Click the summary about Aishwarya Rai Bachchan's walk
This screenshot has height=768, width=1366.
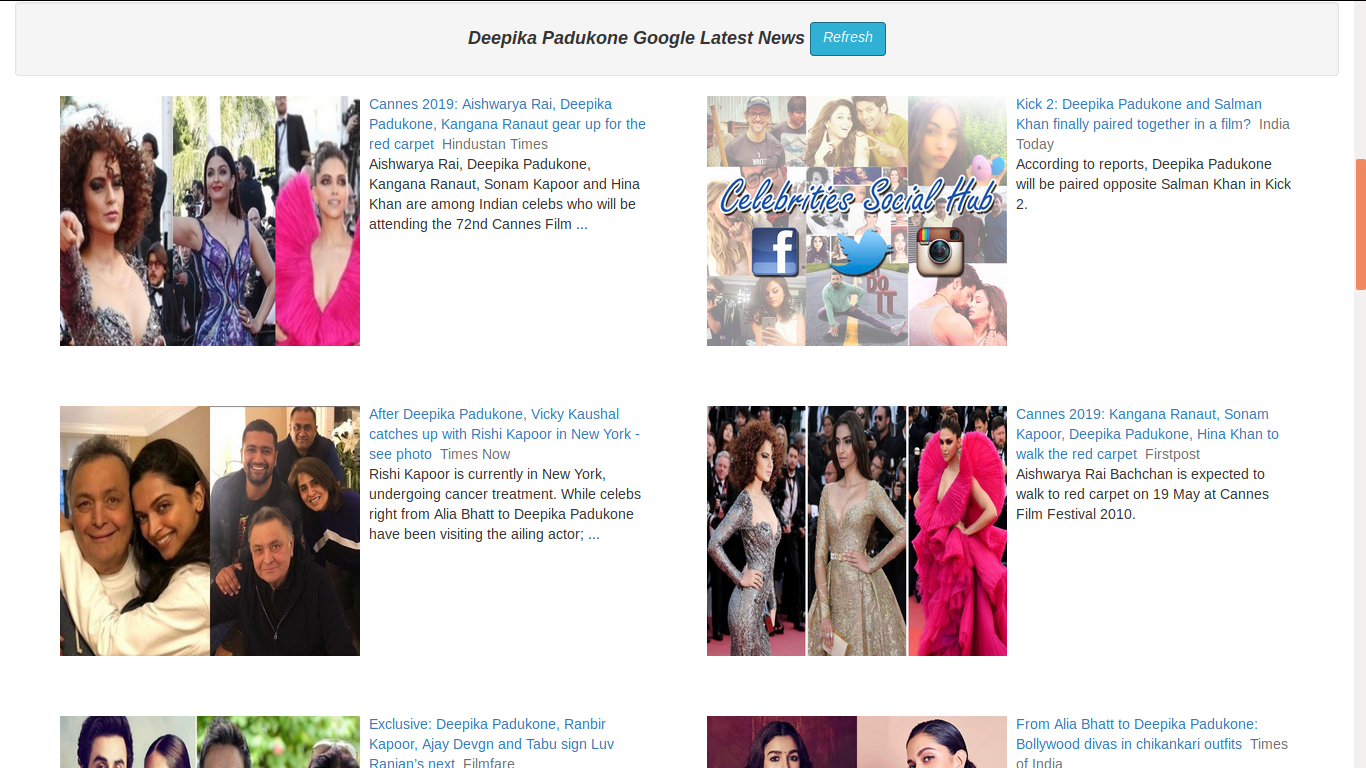coord(1142,494)
